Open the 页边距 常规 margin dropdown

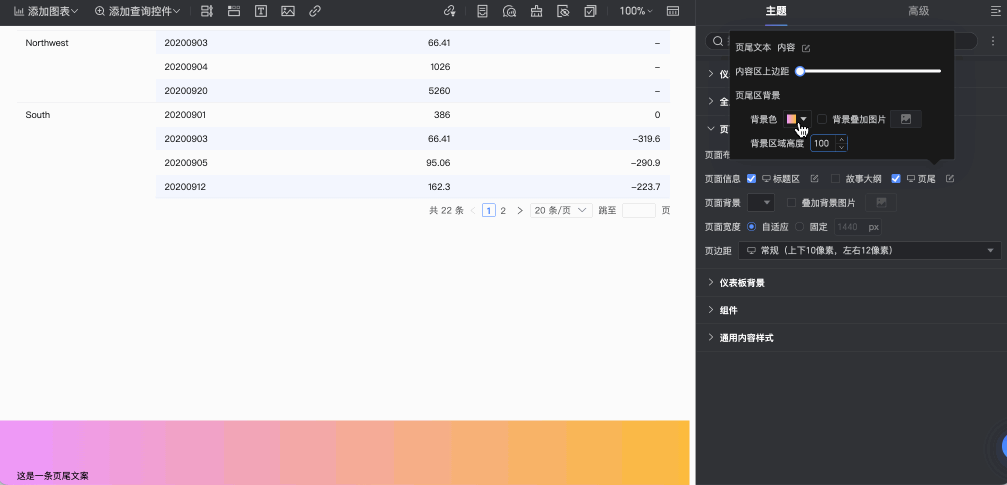[870, 251]
